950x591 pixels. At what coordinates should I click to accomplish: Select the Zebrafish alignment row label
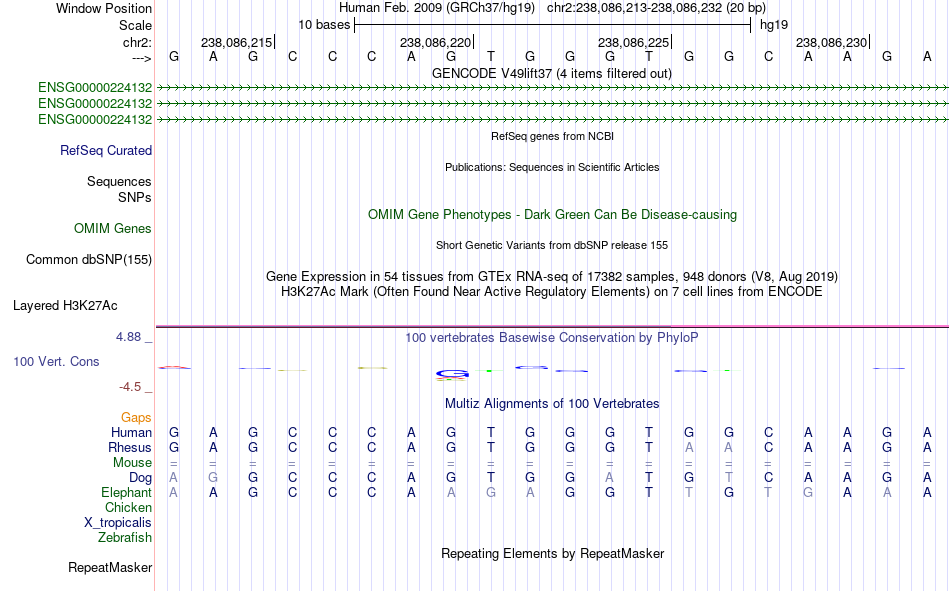click(x=125, y=538)
